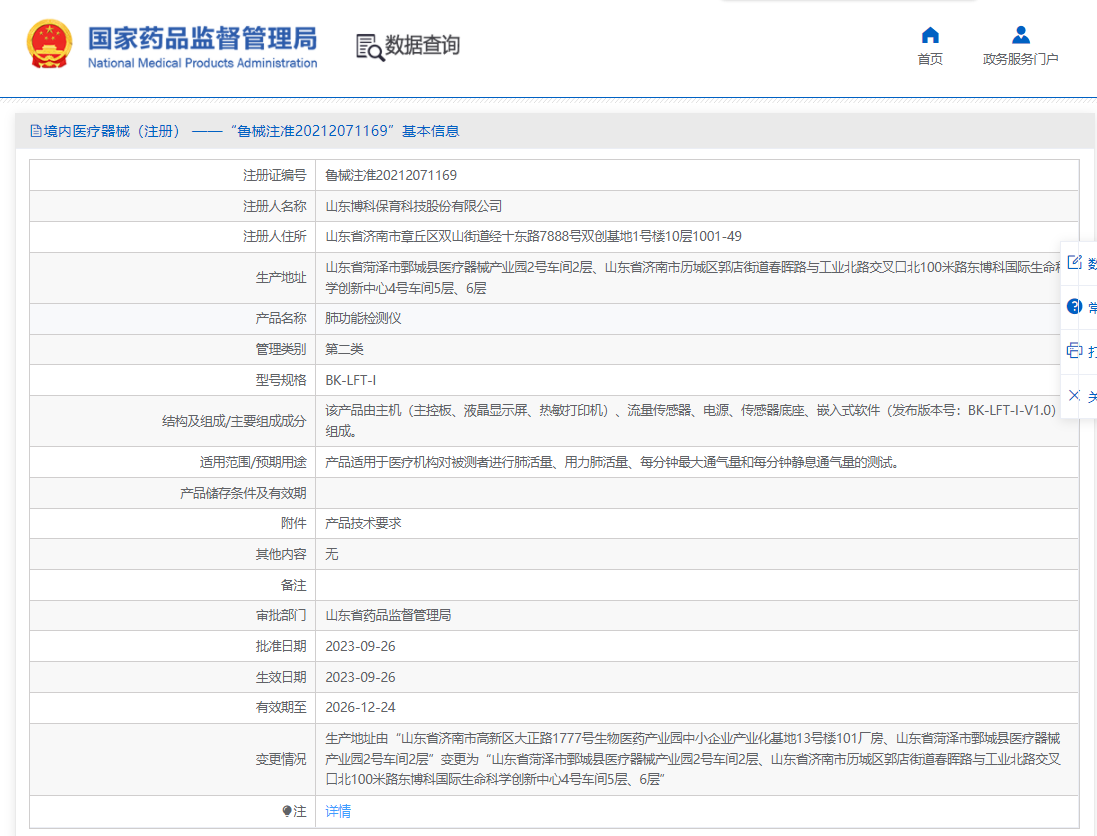1097x836 pixels.
Task: Click 国家药品监督管理局 site title
Action: [x=202, y=38]
